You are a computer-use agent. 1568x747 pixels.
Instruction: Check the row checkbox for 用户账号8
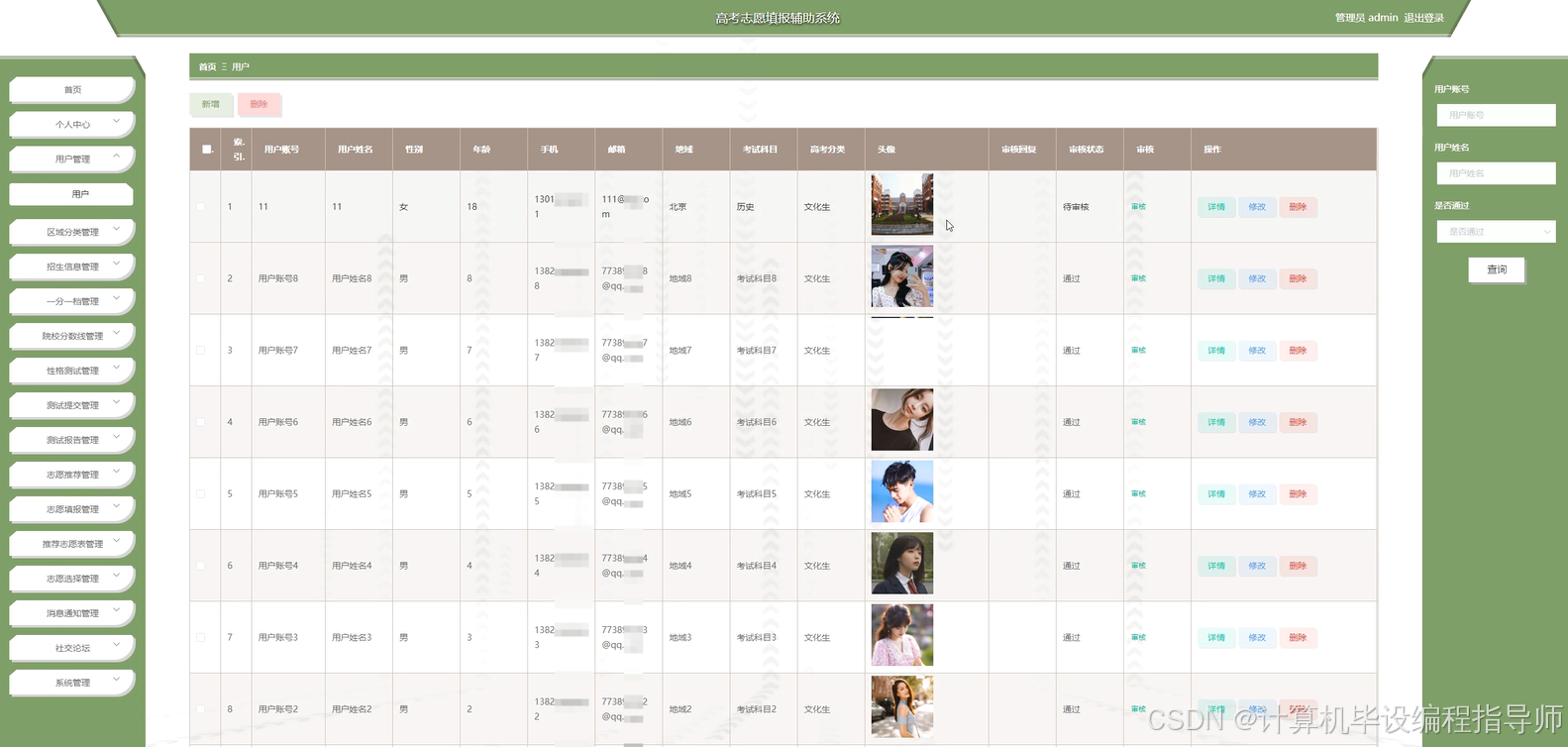(201, 278)
